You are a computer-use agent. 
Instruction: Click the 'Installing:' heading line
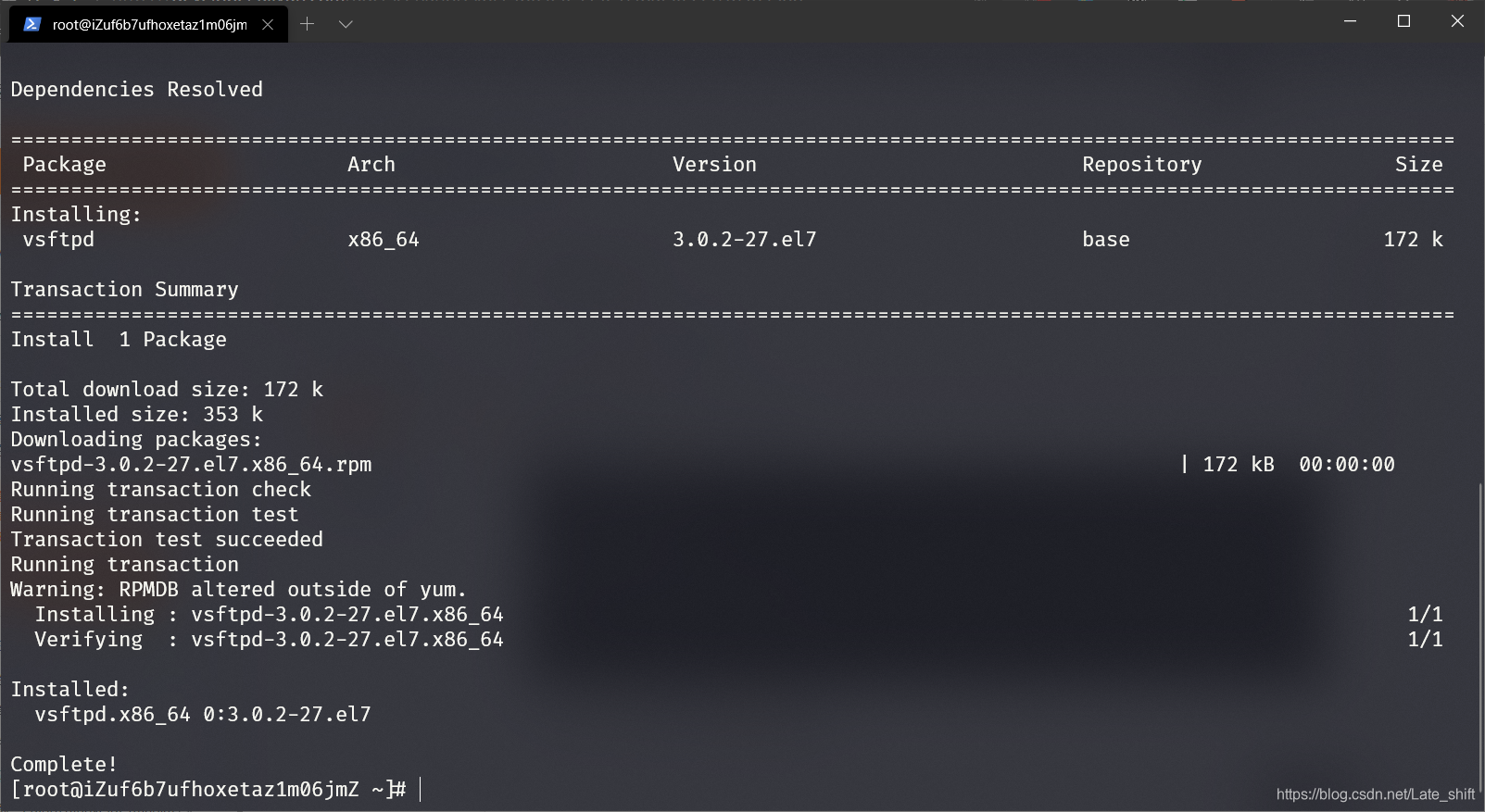pyautogui.click(x=76, y=215)
